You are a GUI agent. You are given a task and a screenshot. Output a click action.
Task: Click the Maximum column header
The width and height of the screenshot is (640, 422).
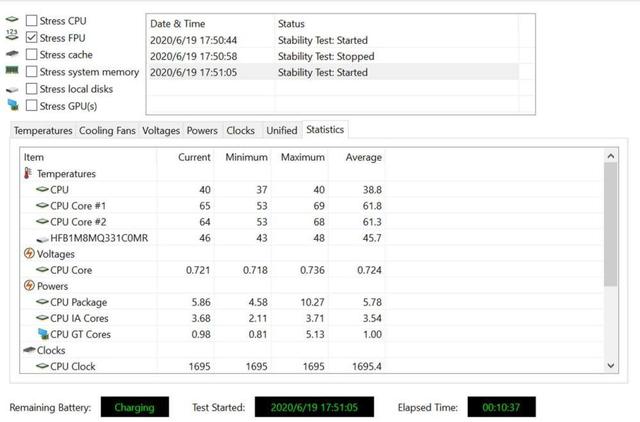[x=303, y=157]
